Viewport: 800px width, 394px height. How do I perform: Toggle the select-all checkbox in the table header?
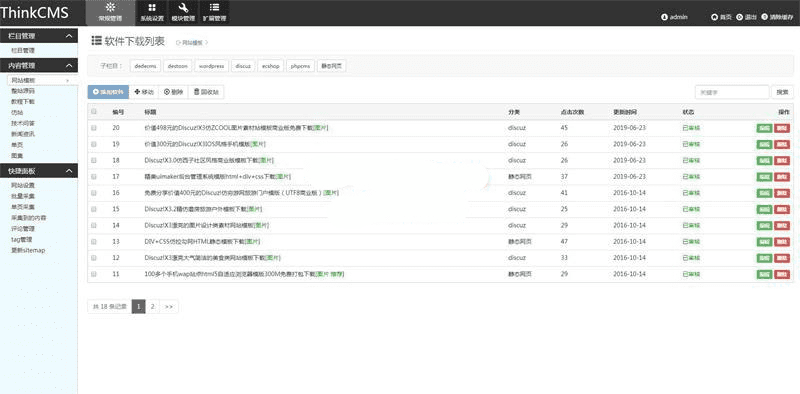(93, 111)
